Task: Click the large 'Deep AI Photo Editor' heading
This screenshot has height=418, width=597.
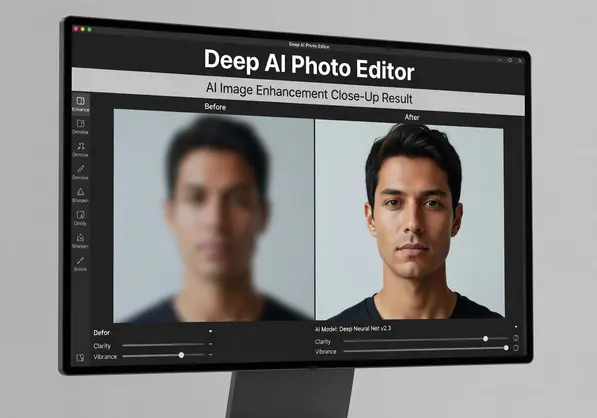Action: (x=309, y=65)
